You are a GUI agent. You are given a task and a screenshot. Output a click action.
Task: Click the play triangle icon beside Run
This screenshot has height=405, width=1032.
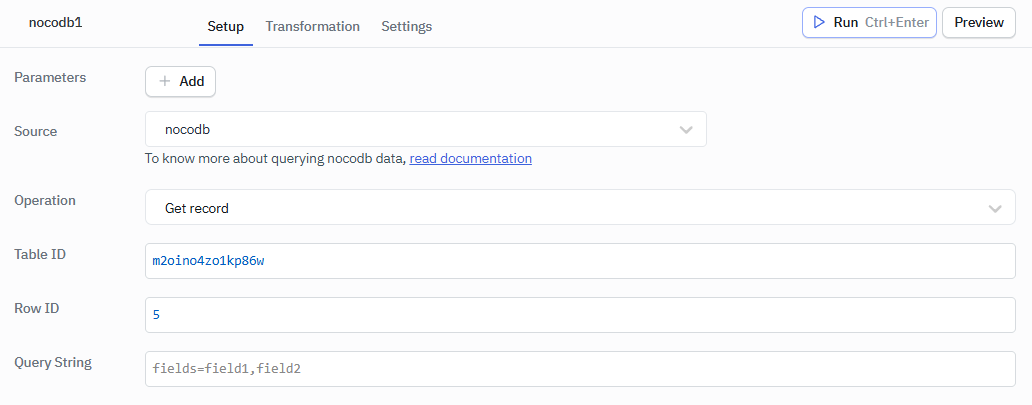819,22
